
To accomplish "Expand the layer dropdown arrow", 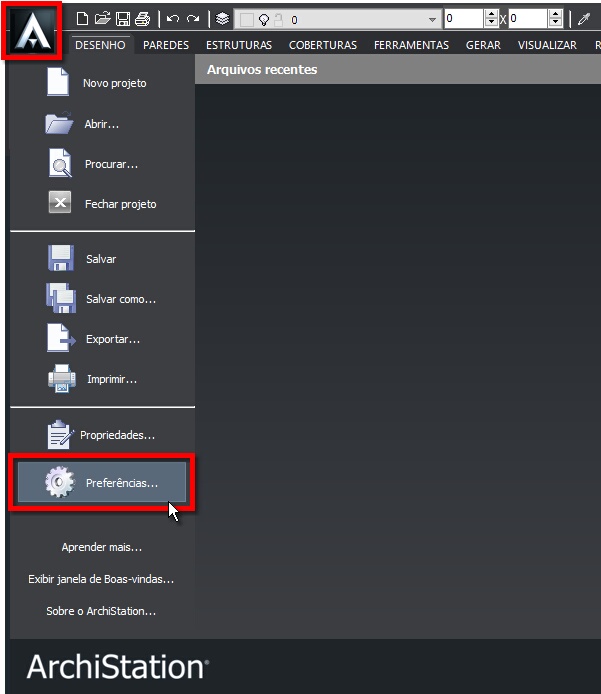I will 432,19.
